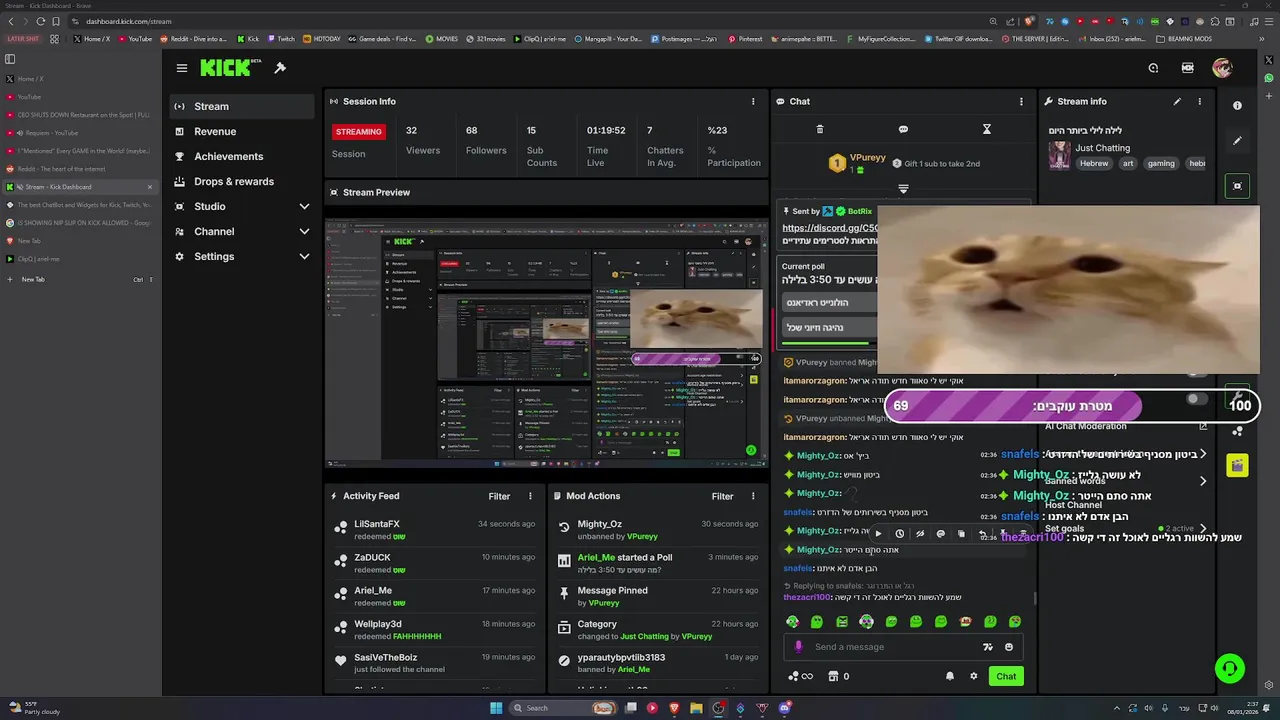Select the gaming stream tag
The height and width of the screenshot is (720, 1280).
pos(1161,163)
